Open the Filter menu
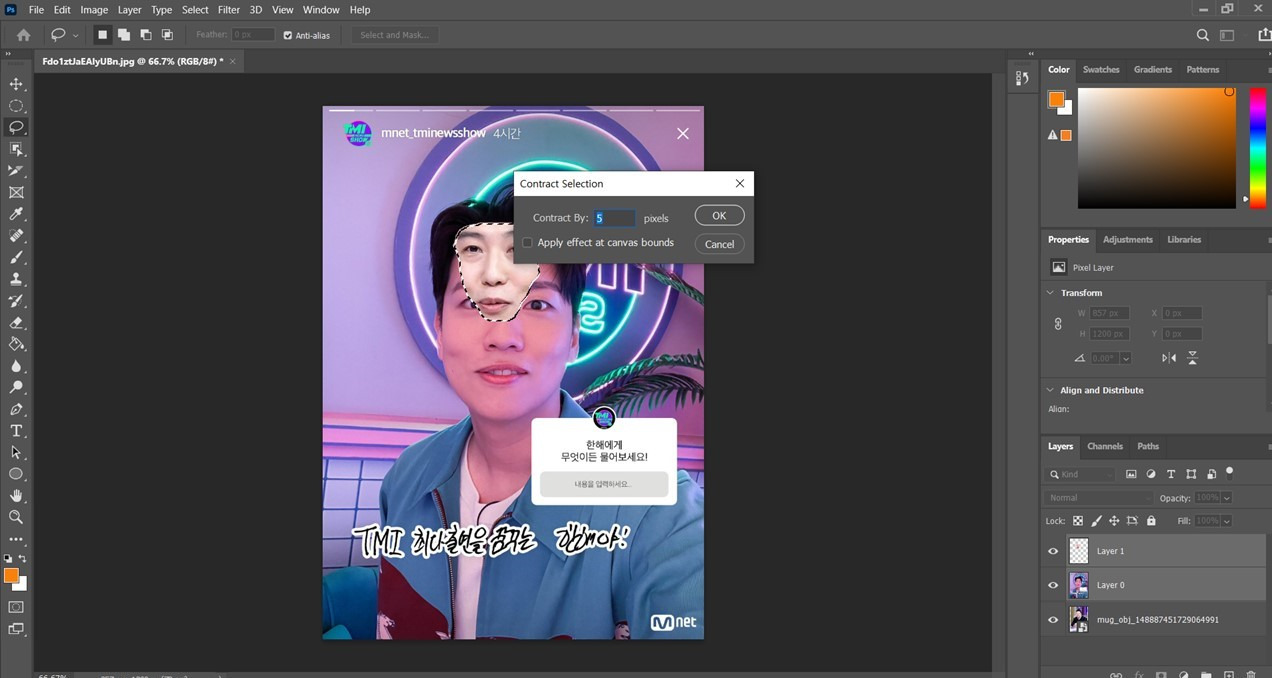 (x=228, y=9)
